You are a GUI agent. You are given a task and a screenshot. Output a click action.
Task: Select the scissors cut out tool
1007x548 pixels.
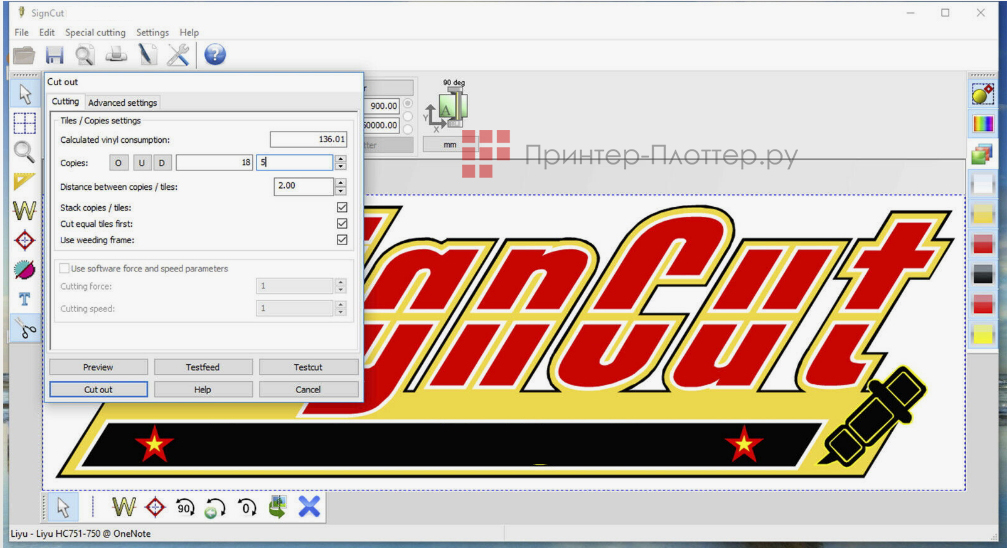tap(25, 328)
